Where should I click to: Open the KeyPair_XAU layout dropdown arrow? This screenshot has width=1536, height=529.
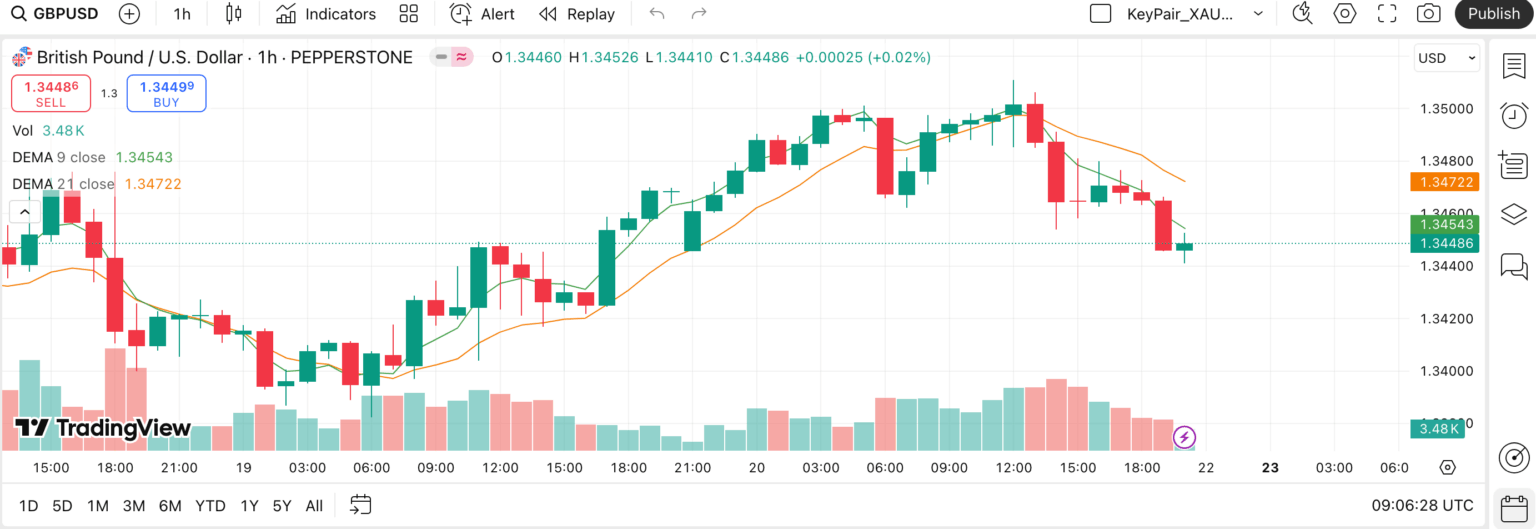coord(1258,14)
